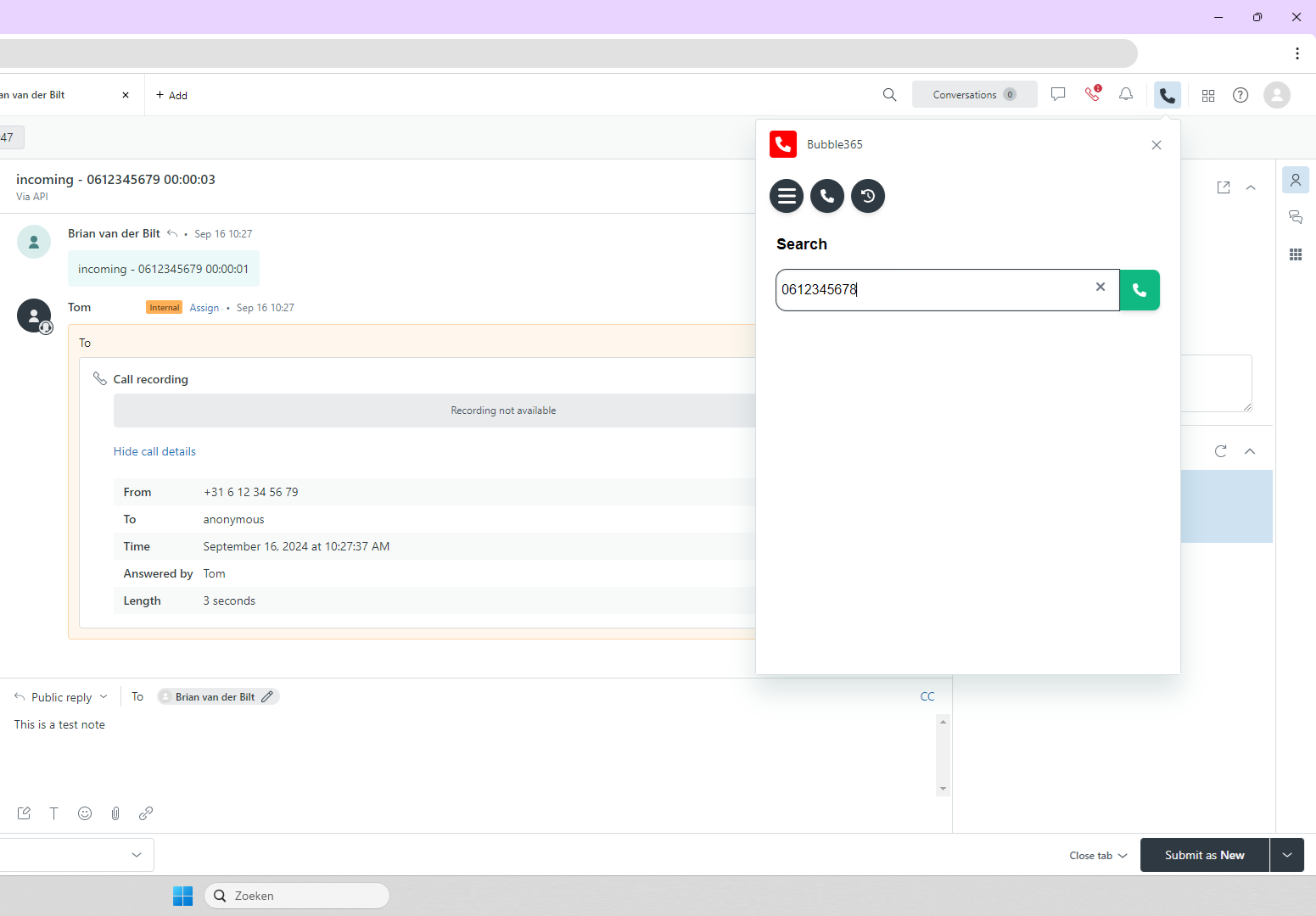The width and height of the screenshot is (1316, 916).
Task: Click the phone number search input
Action: click(933, 290)
